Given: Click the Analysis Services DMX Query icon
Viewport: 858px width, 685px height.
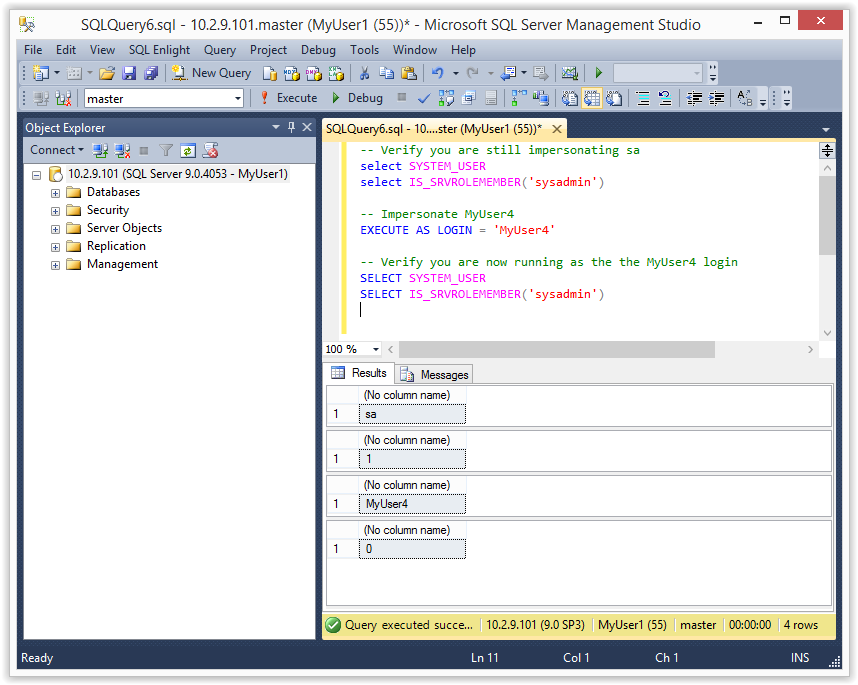Looking at the screenshot, I should [314, 73].
